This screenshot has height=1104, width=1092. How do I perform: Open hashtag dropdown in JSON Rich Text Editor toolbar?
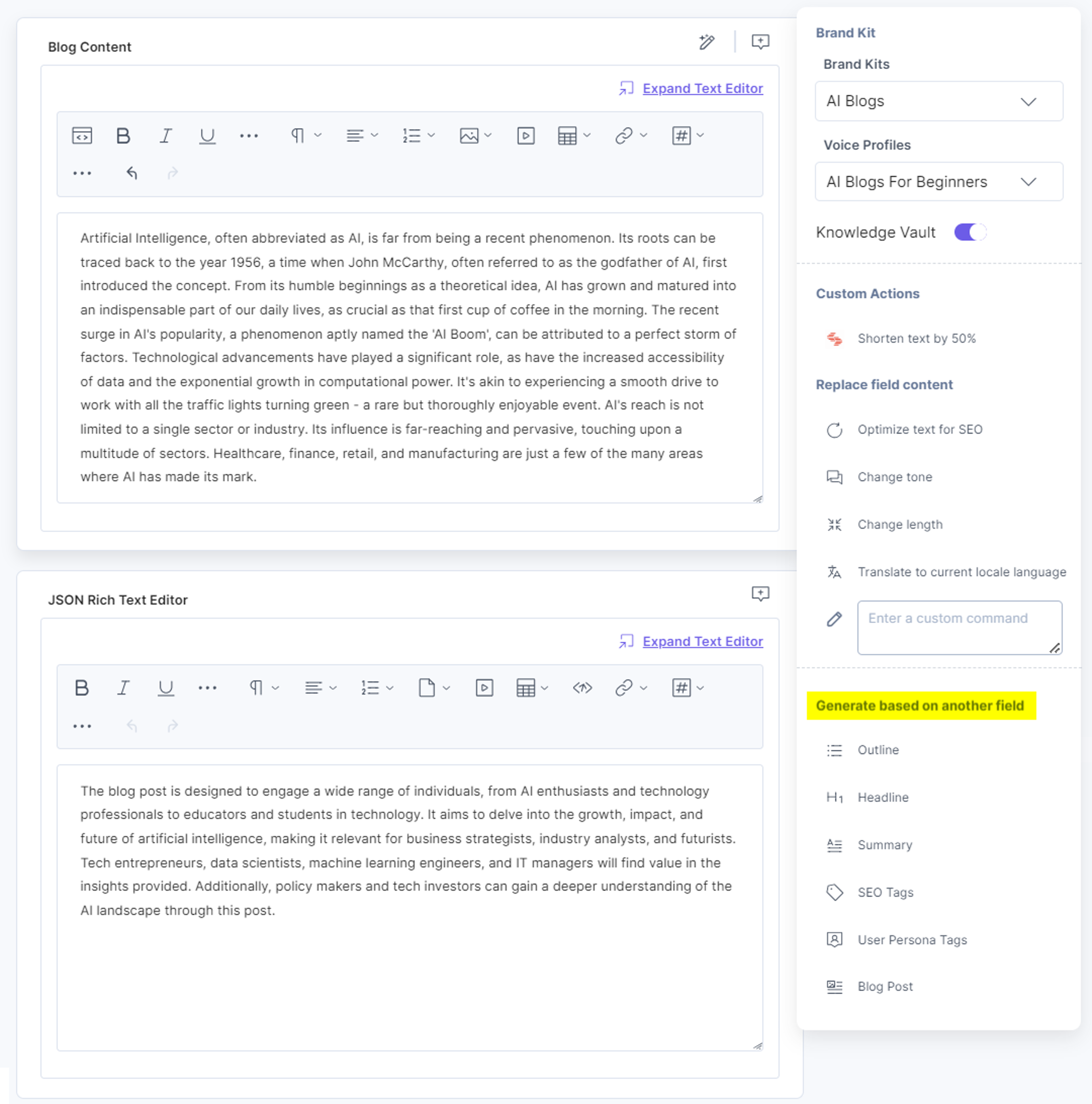click(x=688, y=687)
